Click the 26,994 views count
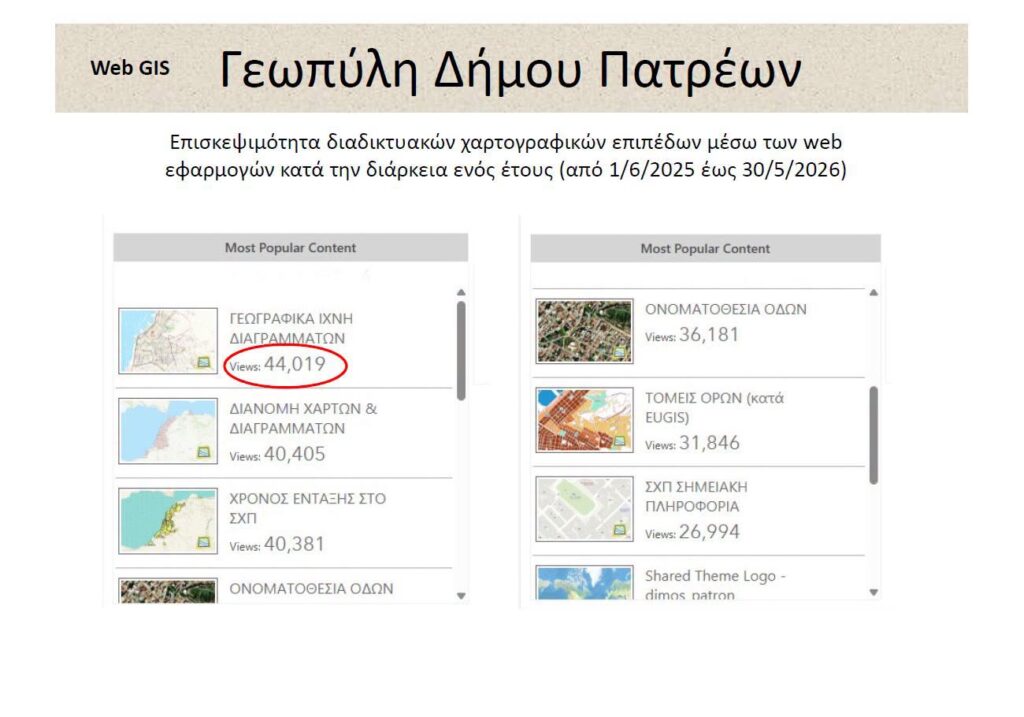 pos(709,532)
